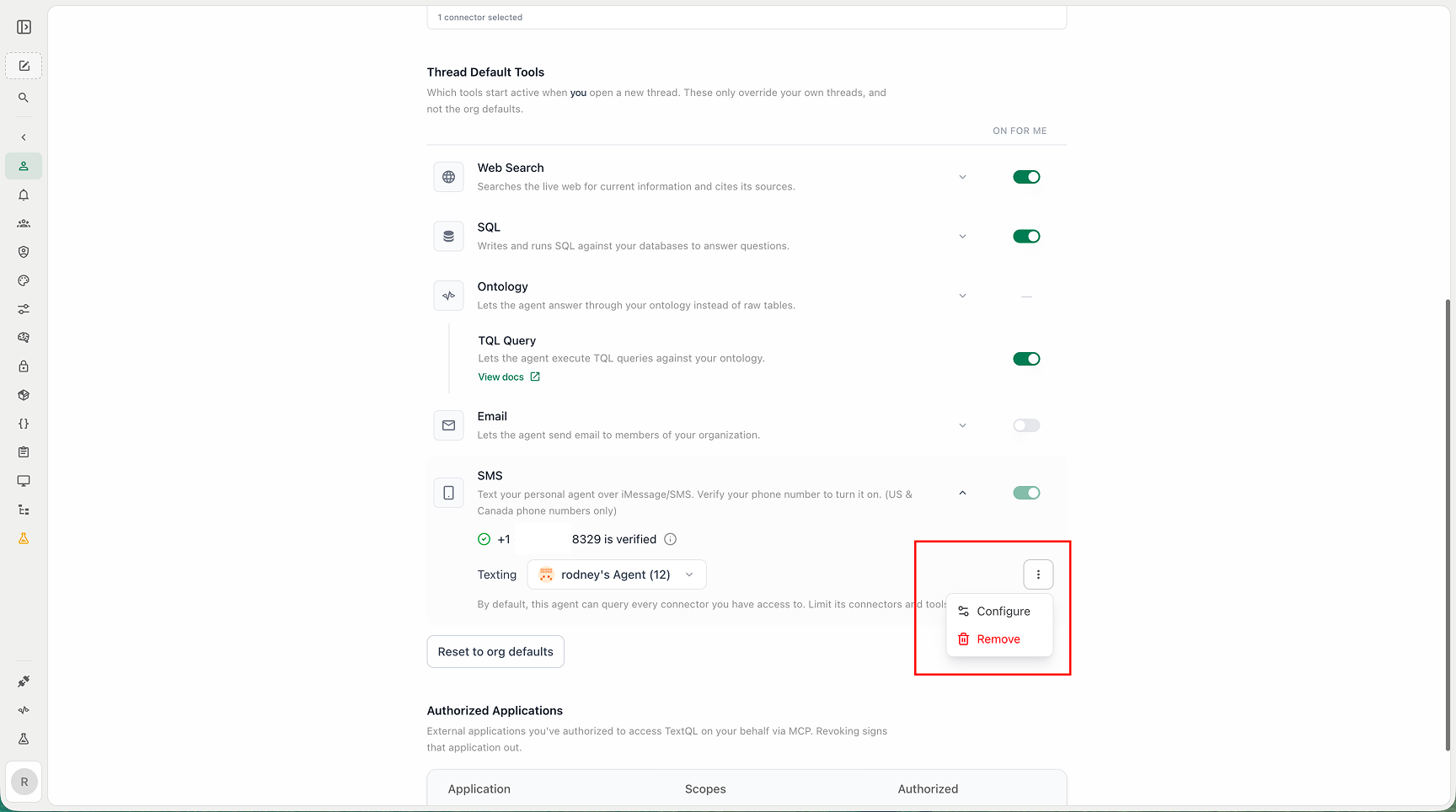Open search from the magnifier icon
The width and height of the screenshot is (1456, 812).
pyautogui.click(x=24, y=98)
